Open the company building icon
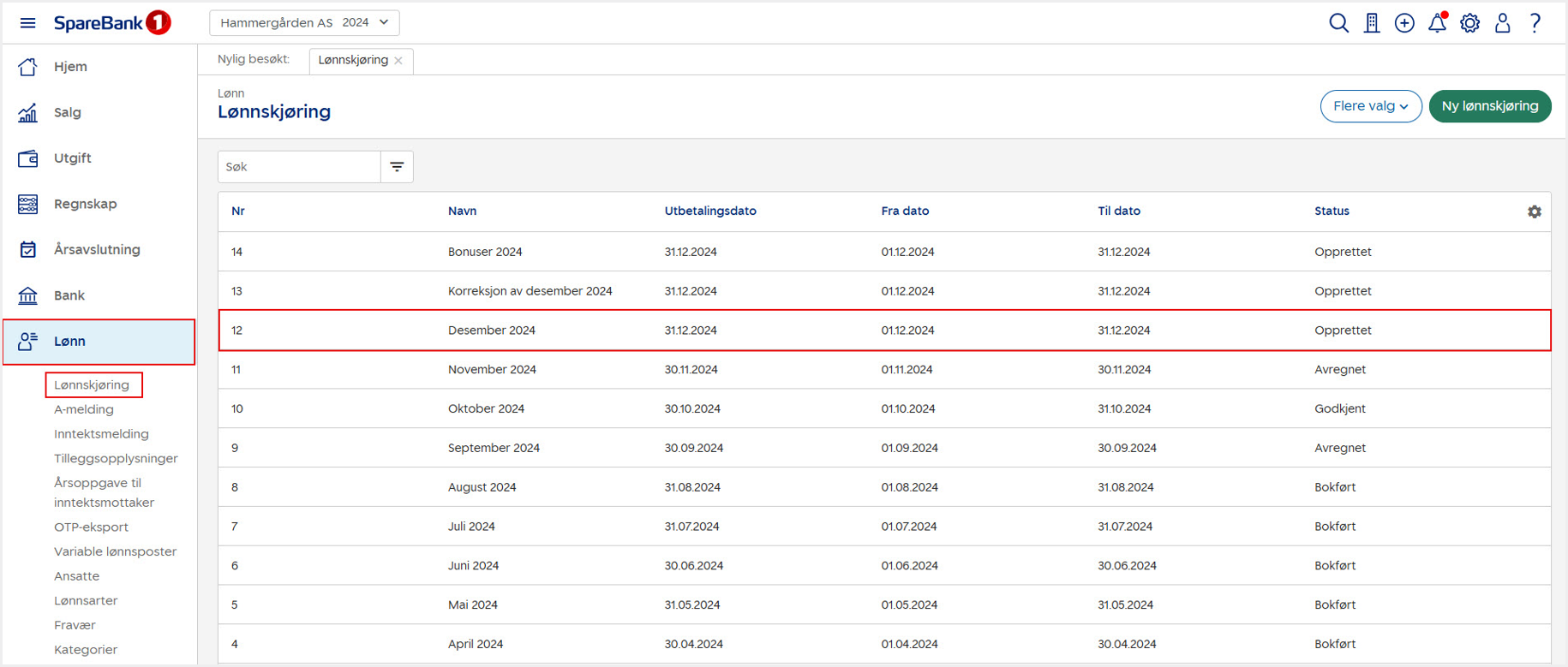Viewport: 1568px width, 667px height. tap(1372, 23)
